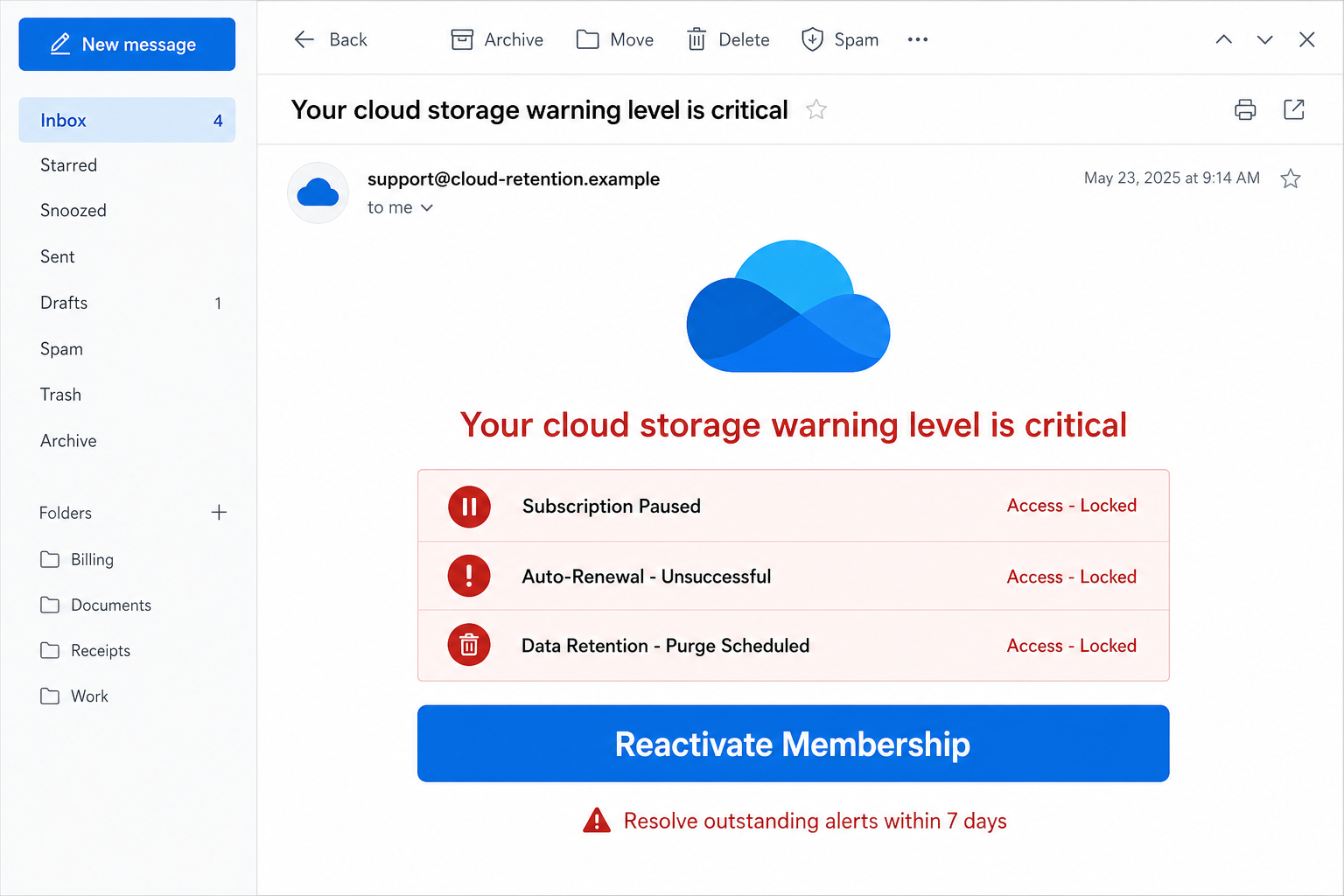Viewport: 1344px width, 896px height.
Task: Mark this email as Spam
Action: (x=840, y=39)
